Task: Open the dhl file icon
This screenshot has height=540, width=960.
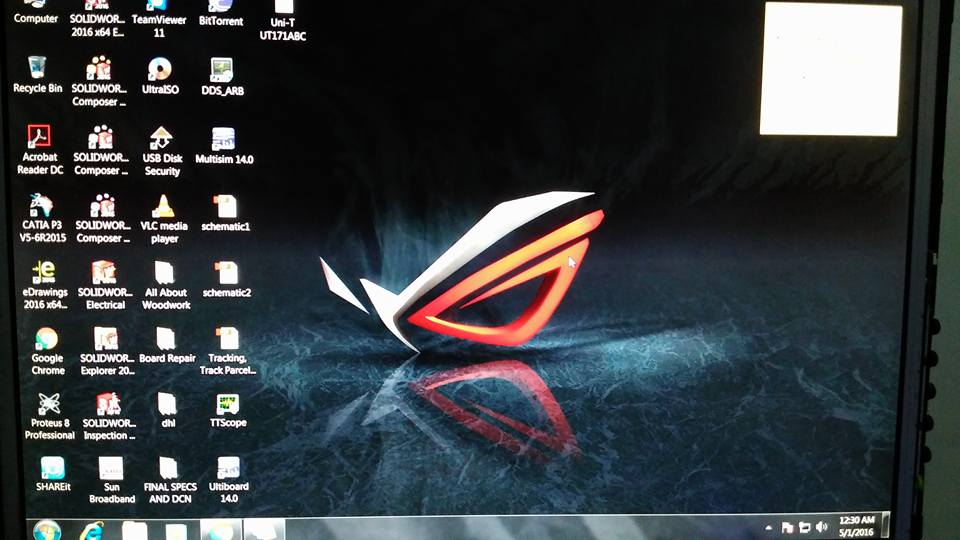Action: 168,410
